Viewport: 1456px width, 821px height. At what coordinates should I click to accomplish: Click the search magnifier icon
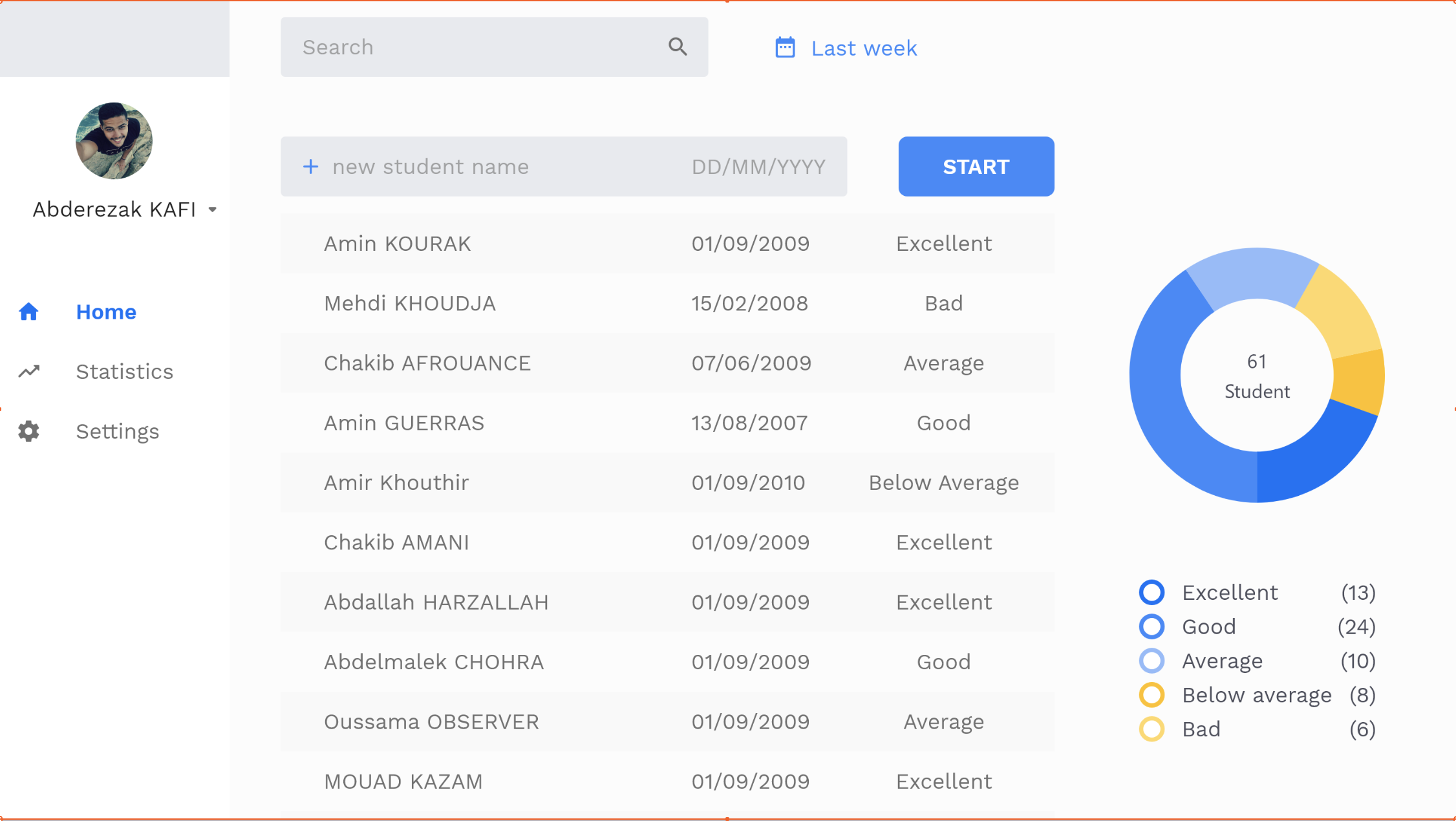coord(678,47)
